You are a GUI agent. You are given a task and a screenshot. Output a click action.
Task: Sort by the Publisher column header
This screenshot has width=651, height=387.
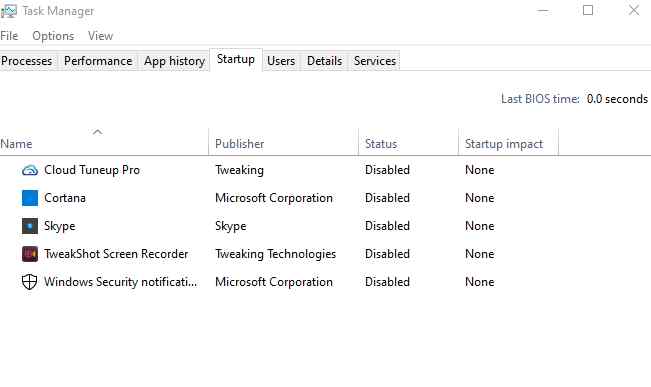284,144
